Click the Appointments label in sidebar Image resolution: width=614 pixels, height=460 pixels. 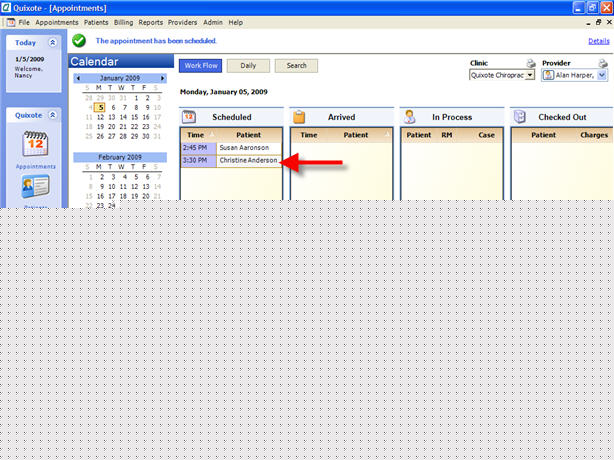[35, 166]
